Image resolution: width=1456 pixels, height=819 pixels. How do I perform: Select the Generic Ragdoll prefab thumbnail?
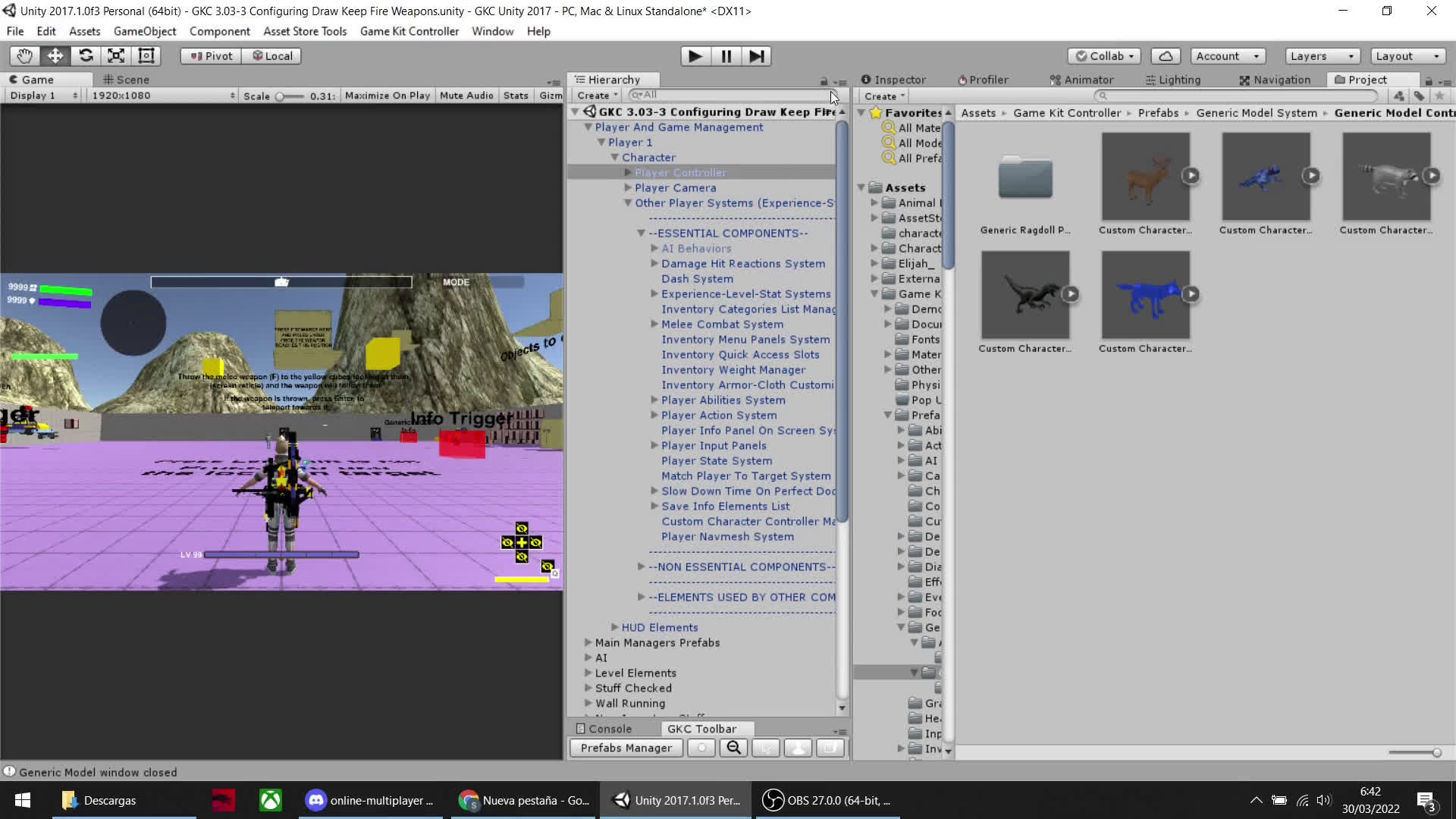tap(1025, 177)
